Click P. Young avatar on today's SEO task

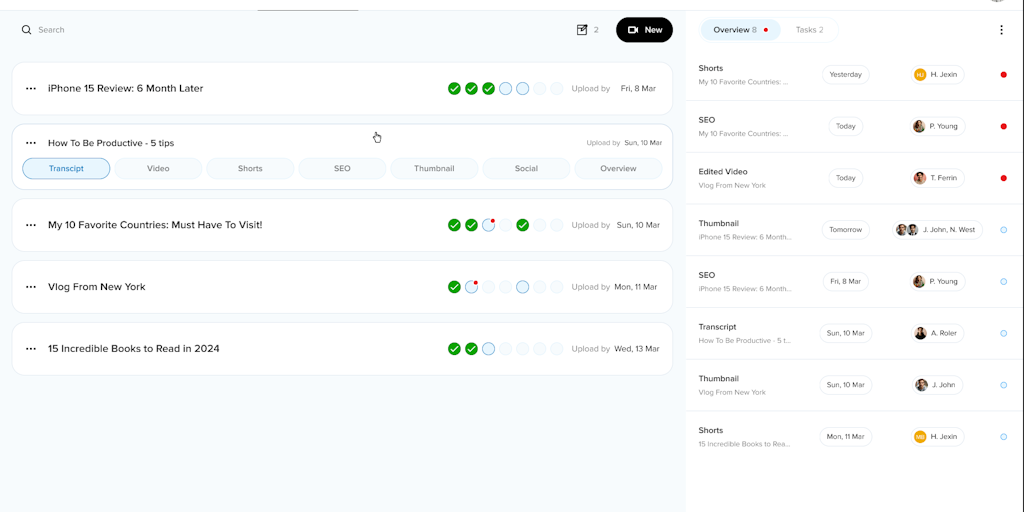click(919, 127)
